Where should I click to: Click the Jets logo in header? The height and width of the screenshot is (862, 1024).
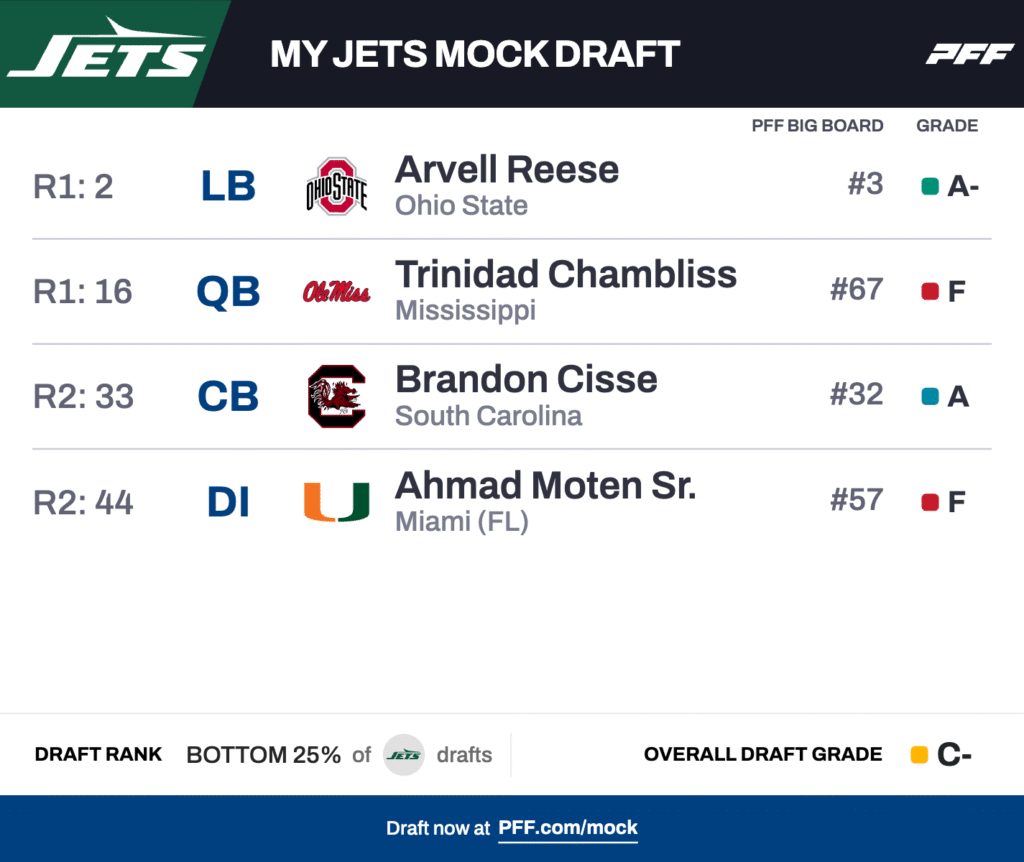[x=106, y=52]
